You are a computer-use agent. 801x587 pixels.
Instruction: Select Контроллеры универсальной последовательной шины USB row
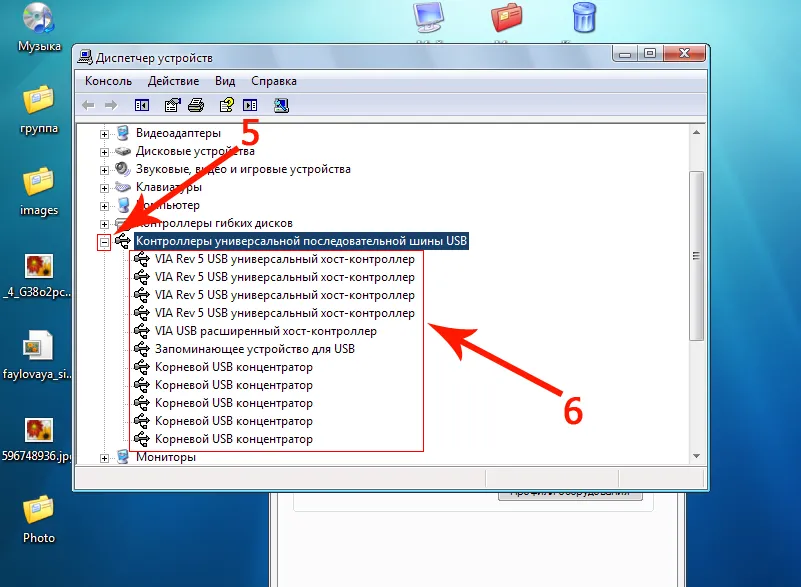(x=301, y=241)
